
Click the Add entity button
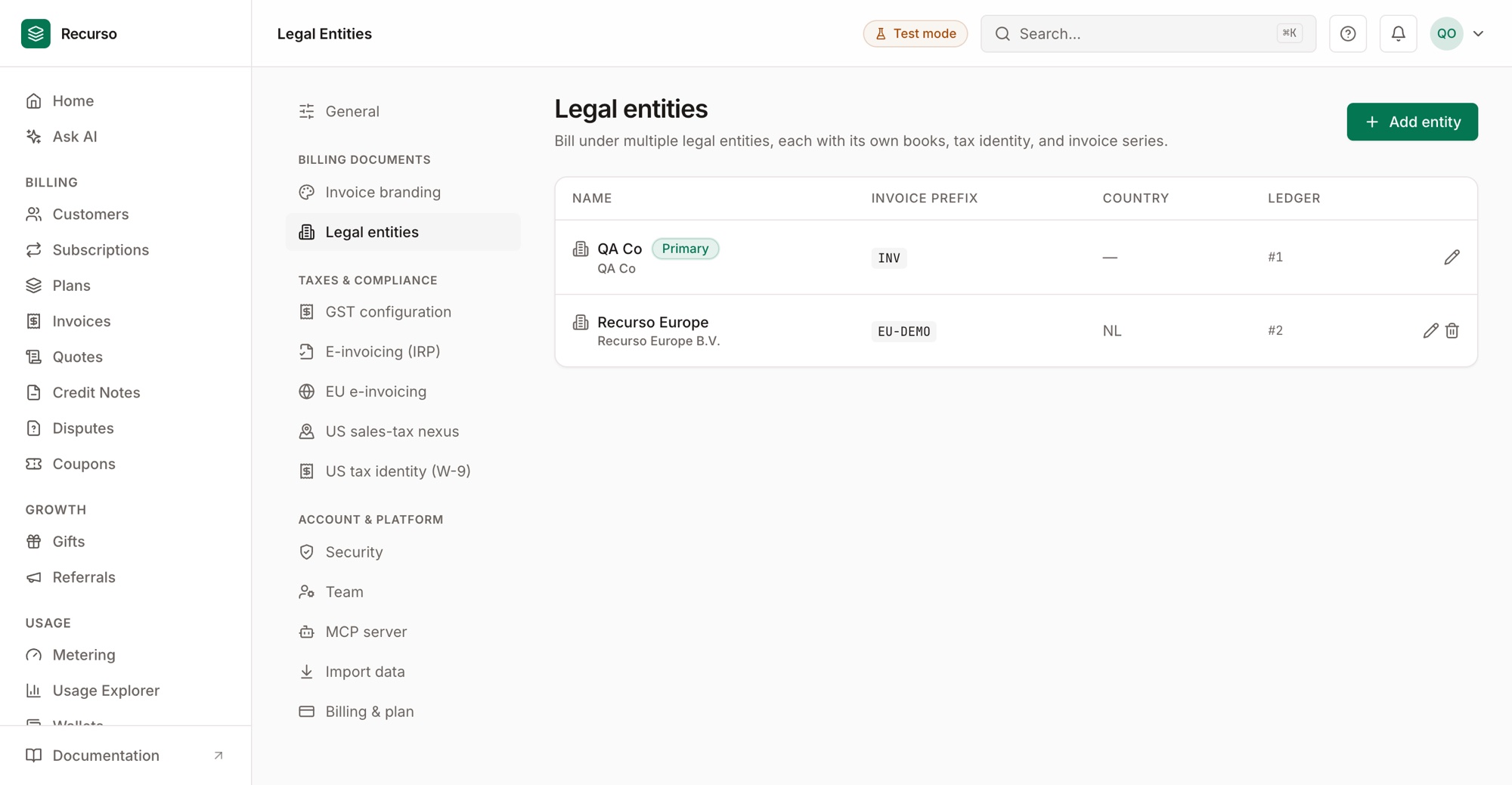coord(1412,122)
